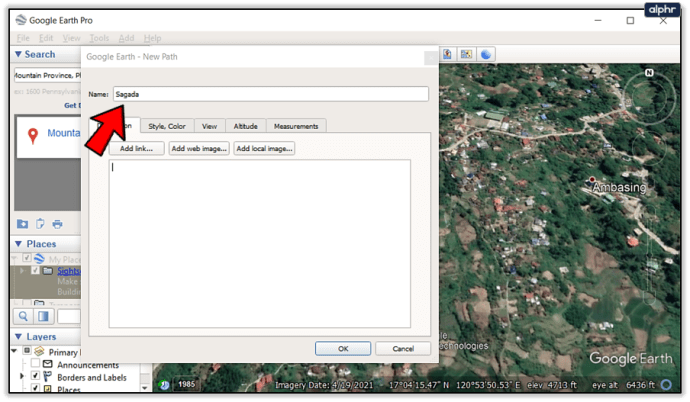
Task: Open the Style, Color tab
Action: pyautogui.click(x=166, y=126)
